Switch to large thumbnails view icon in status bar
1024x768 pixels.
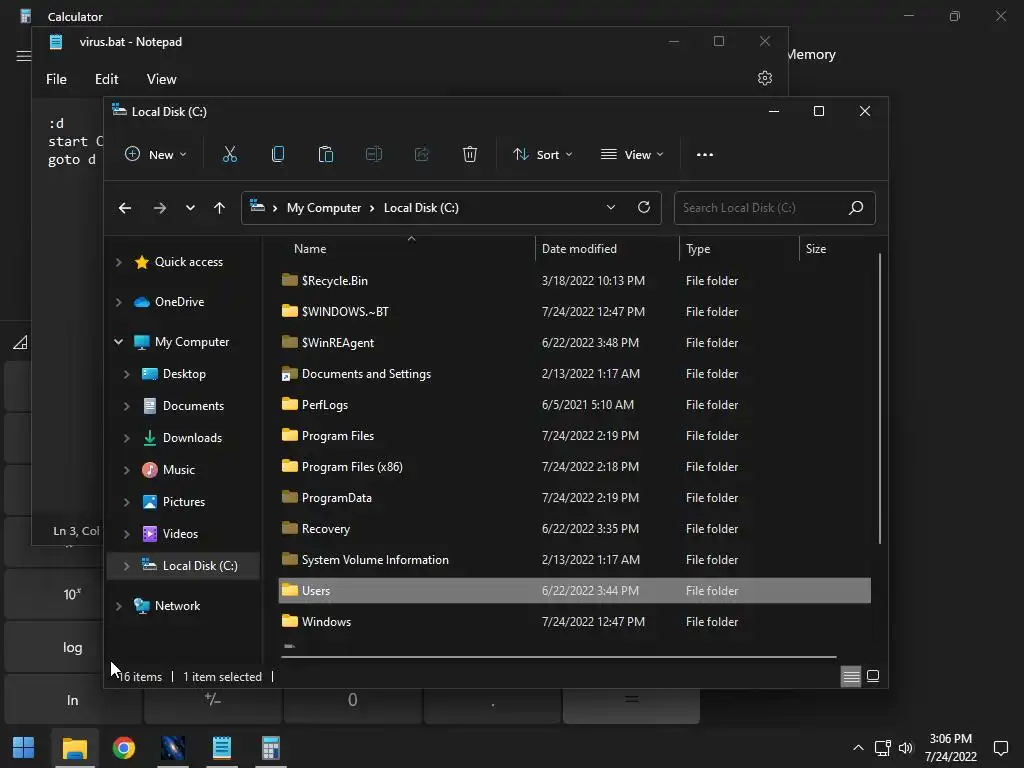873,677
